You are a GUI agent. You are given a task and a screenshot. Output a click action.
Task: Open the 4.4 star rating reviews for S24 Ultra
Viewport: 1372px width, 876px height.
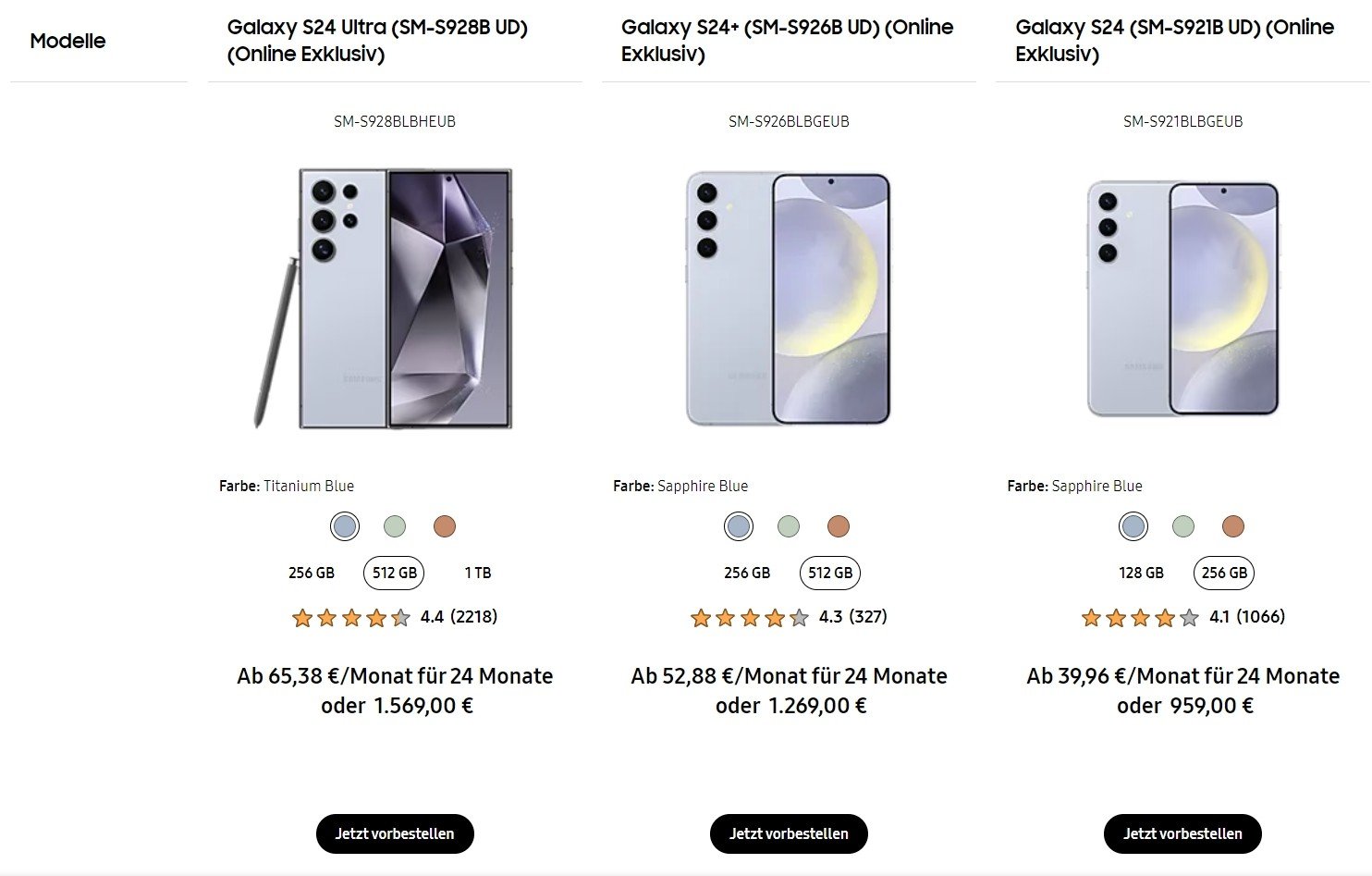(x=395, y=617)
